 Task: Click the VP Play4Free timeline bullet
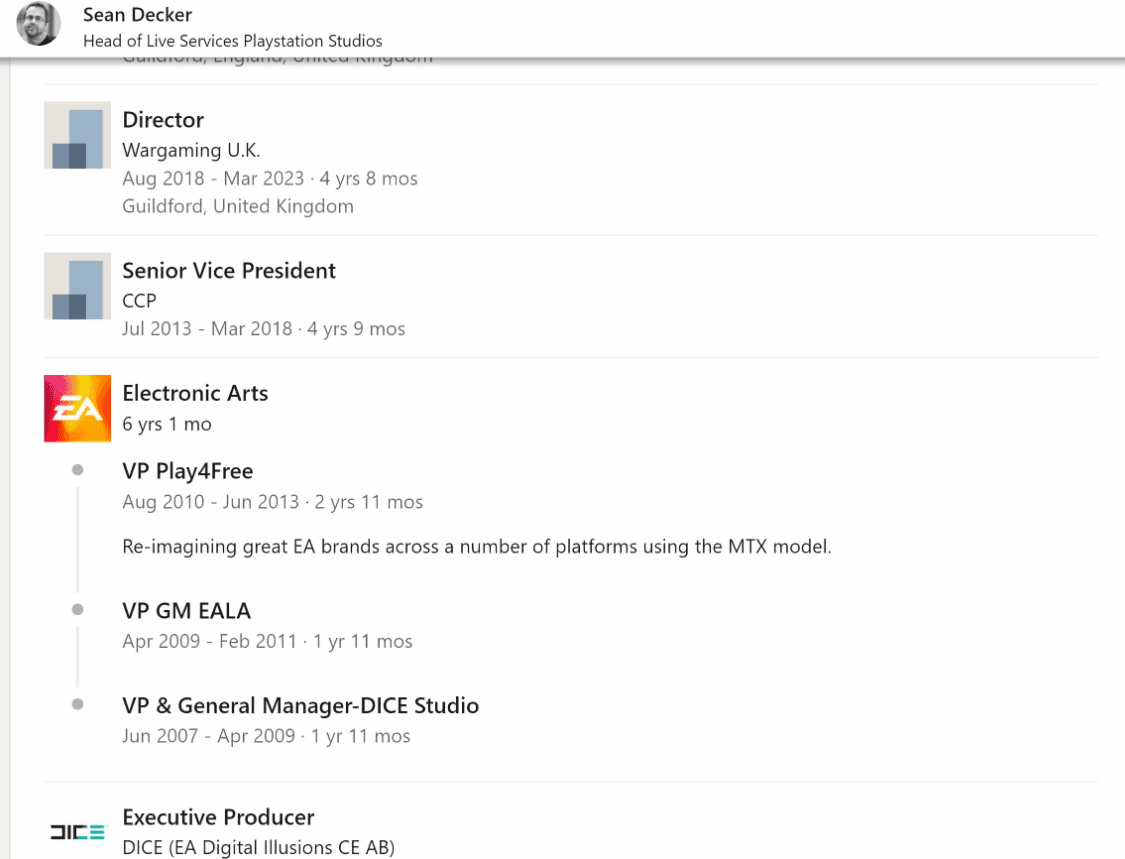point(77,470)
